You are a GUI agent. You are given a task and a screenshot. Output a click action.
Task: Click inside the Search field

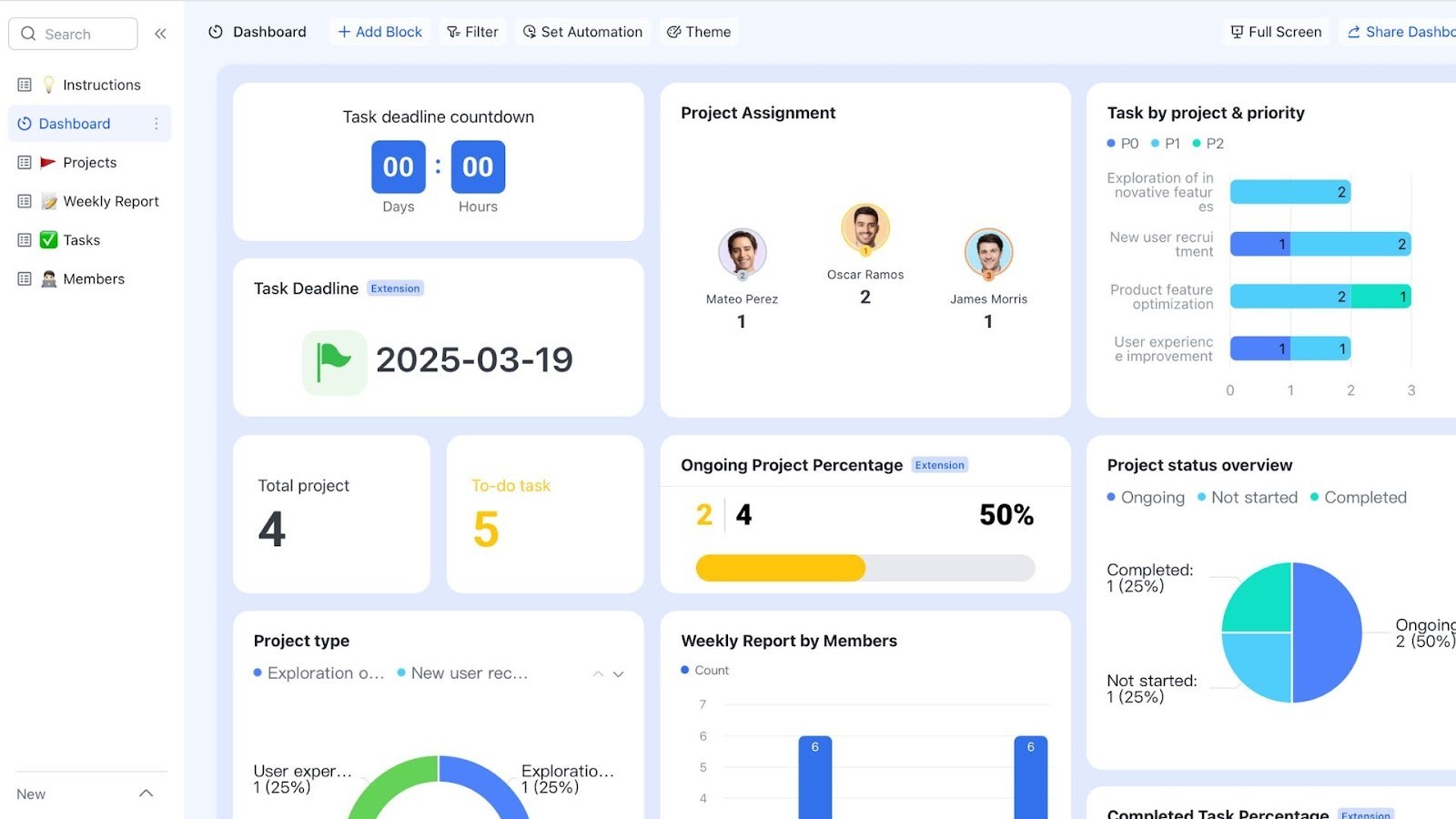point(73,34)
